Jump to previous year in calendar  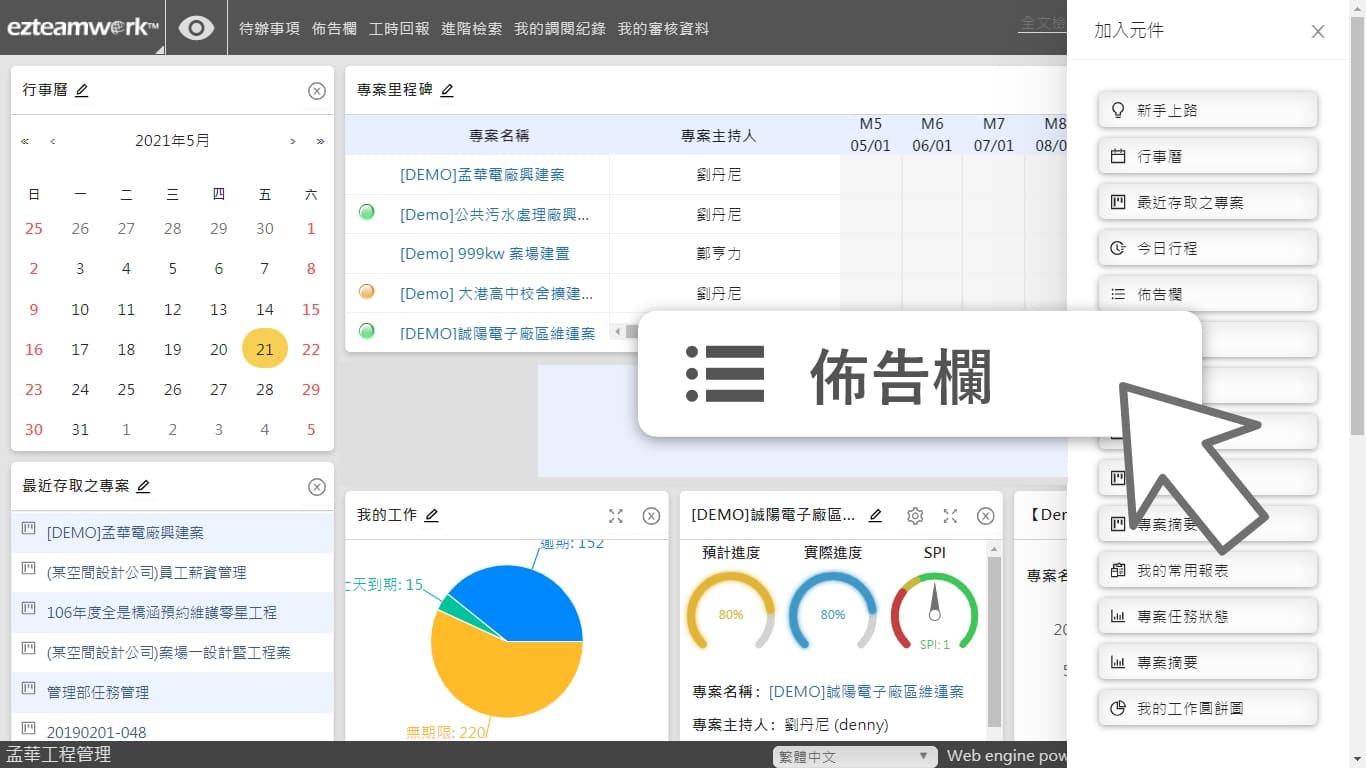(25, 142)
